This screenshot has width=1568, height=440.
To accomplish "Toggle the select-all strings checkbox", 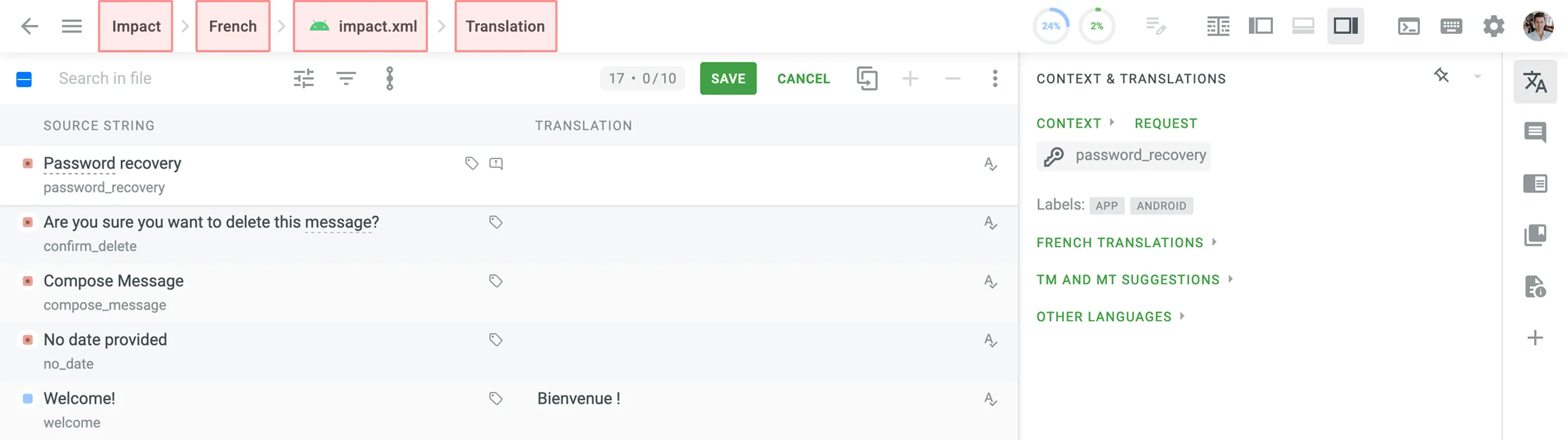I will pos(24,79).
